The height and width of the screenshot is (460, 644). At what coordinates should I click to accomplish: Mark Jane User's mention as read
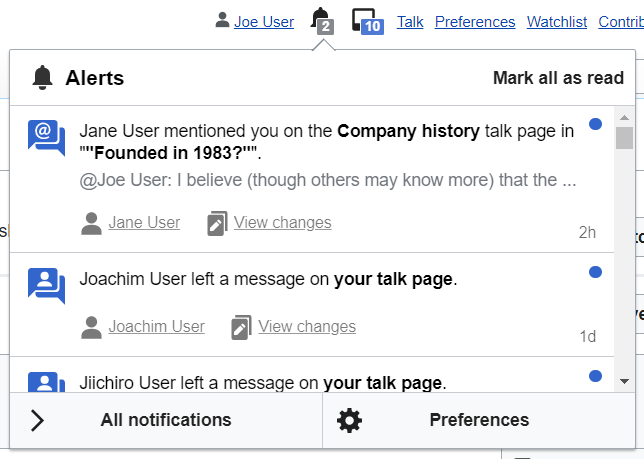pos(595,124)
